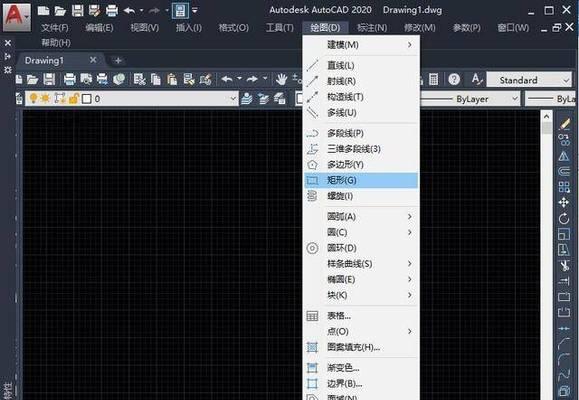Expand the 建模(M) submenu
Viewport: 579px width, 400px height.
361,45
